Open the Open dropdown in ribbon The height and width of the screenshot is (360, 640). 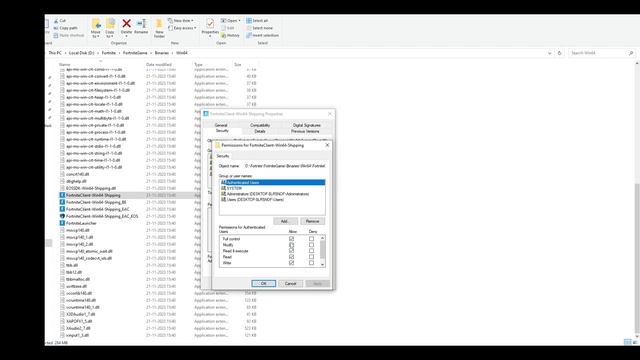tap(231, 20)
